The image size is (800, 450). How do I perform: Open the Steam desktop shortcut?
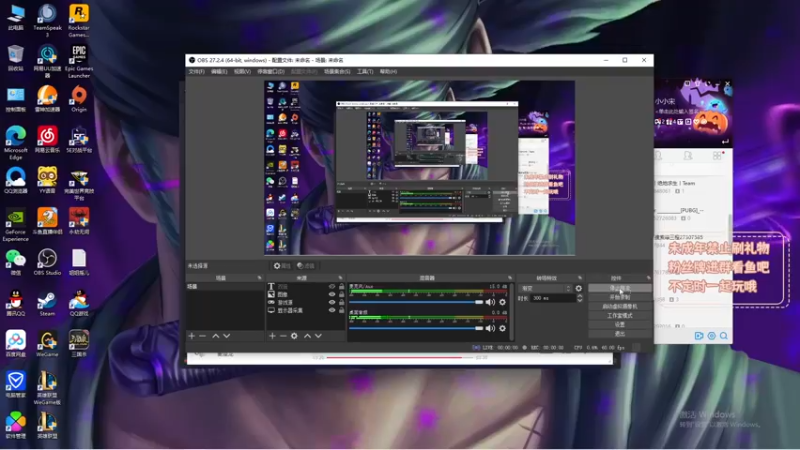[47, 303]
